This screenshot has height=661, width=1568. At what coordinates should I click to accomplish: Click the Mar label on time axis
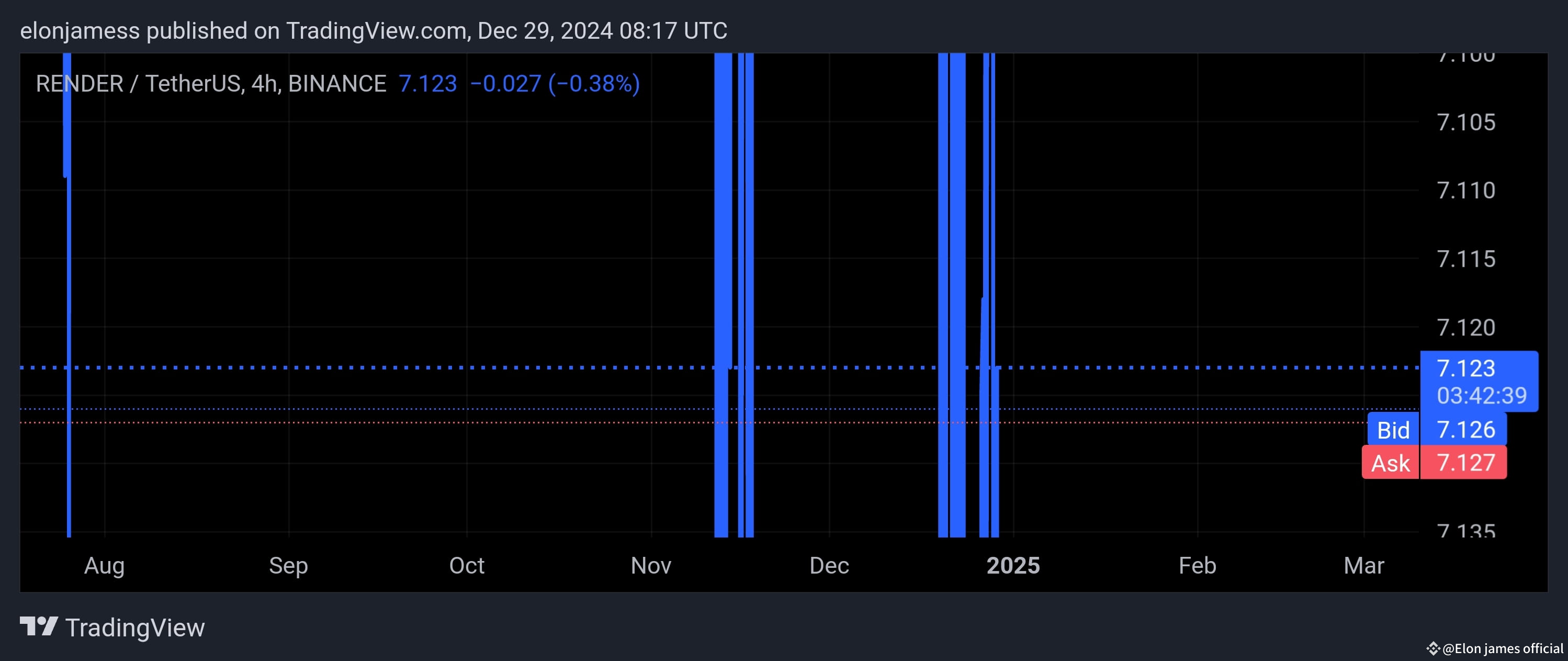pos(1363,565)
